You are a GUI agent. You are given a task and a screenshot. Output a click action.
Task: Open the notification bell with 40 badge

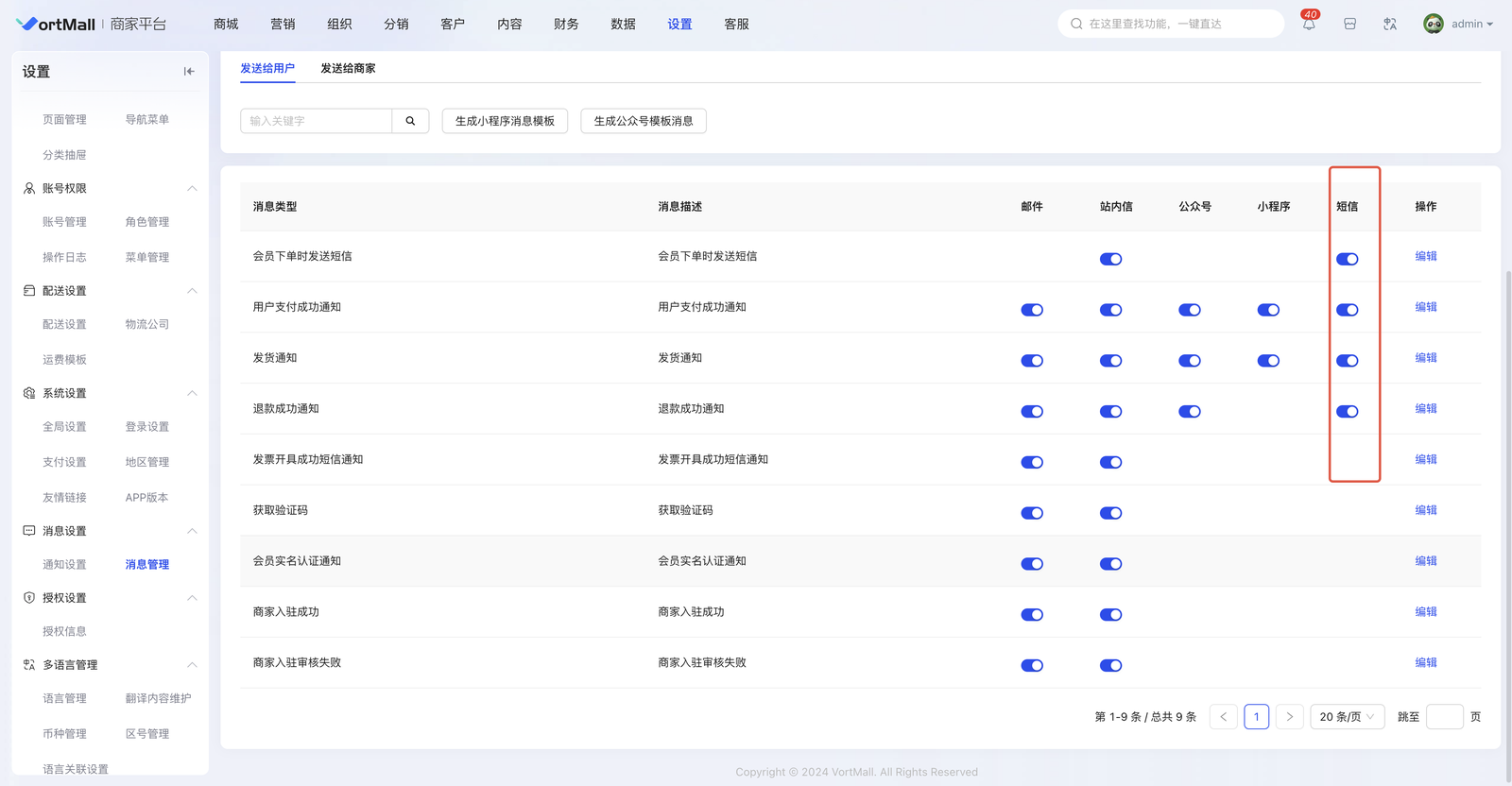[1309, 25]
